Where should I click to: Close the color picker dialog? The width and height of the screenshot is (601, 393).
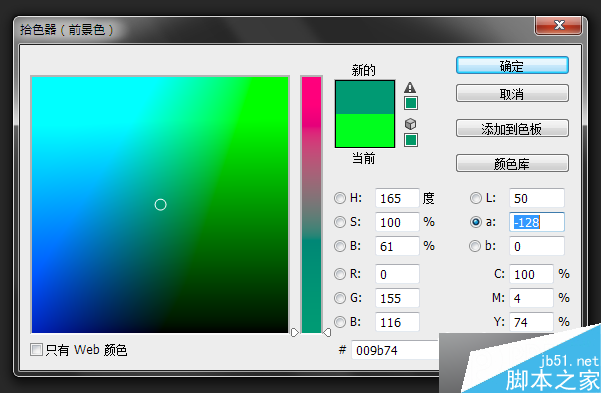[x=559, y=26]
